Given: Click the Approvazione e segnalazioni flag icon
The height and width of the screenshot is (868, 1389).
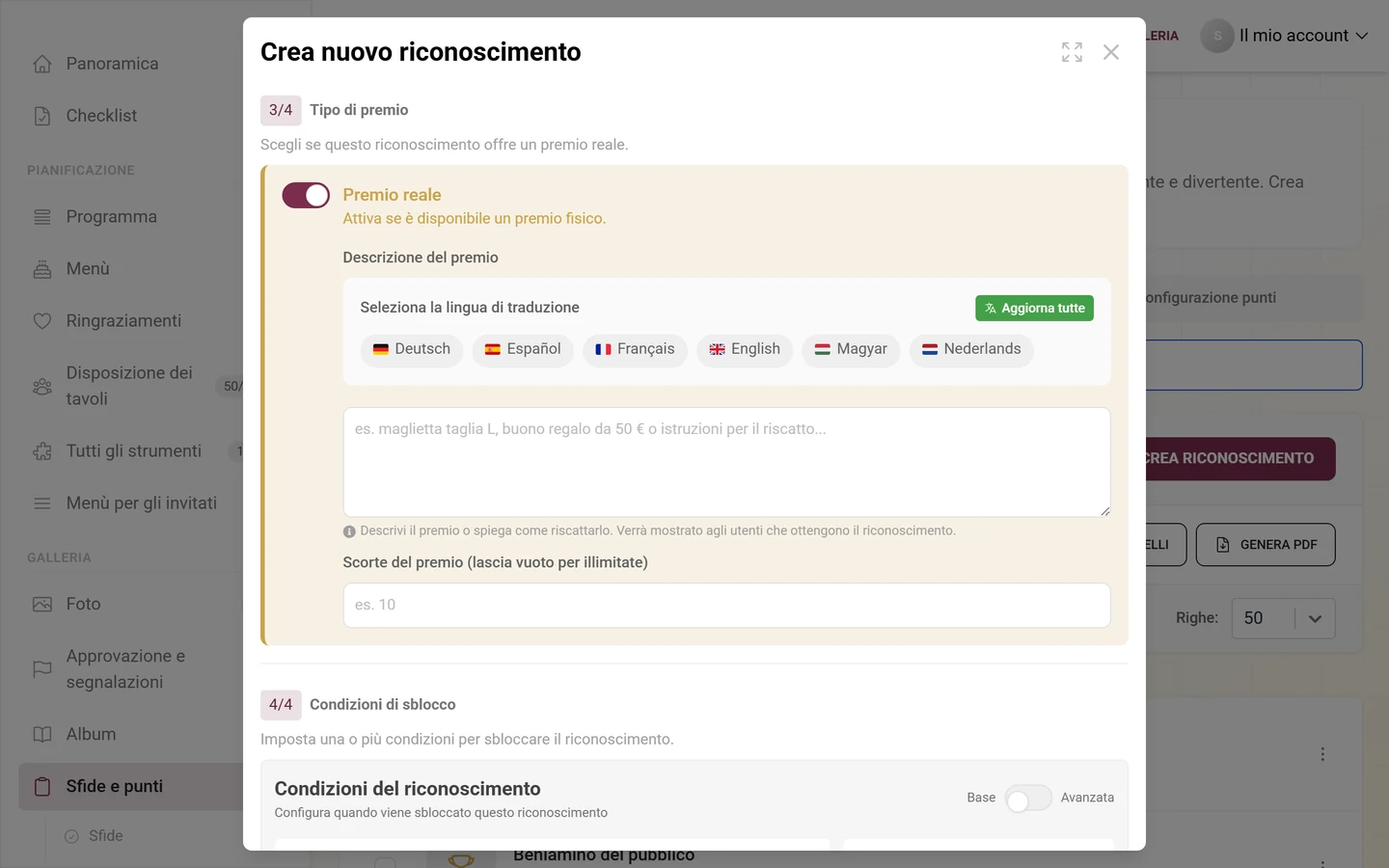Looking at the screenshot, I should pyautogui.click(x=42, y=669).
